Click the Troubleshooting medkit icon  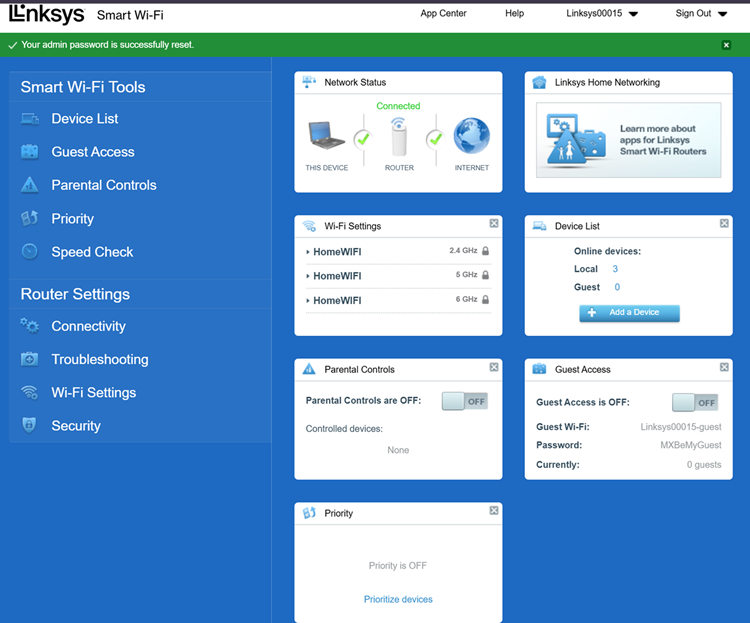tap(30, 359)
